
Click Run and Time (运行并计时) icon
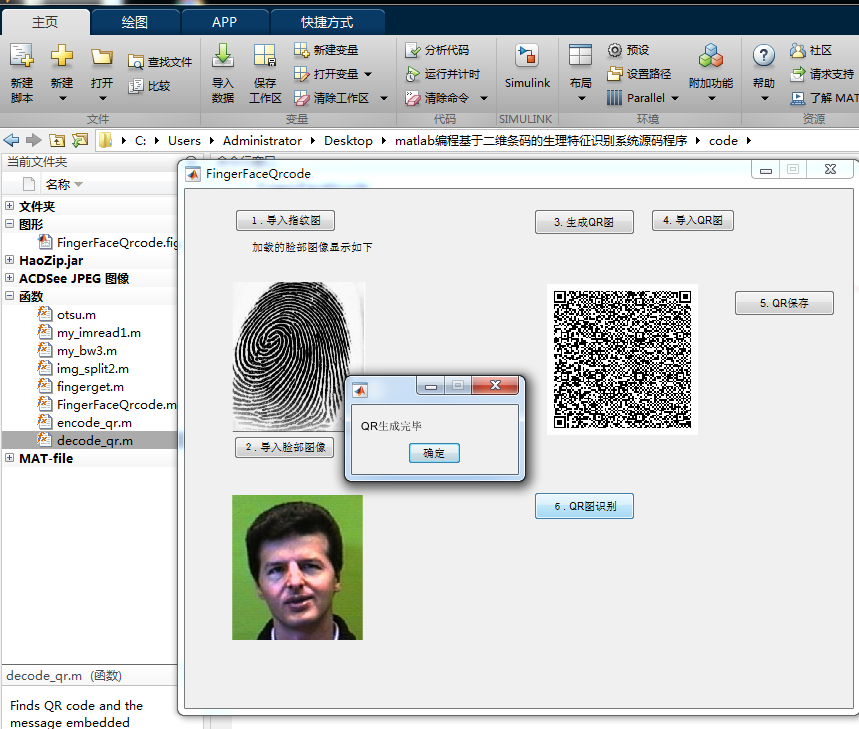[x=413, y=74]
